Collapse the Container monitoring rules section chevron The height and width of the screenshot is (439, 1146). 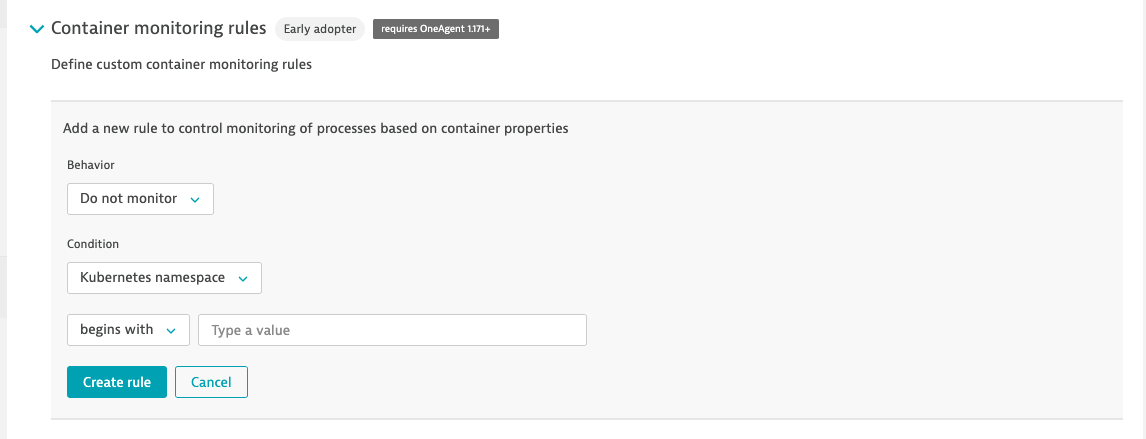pyautogui.click(x=37, y=29)
